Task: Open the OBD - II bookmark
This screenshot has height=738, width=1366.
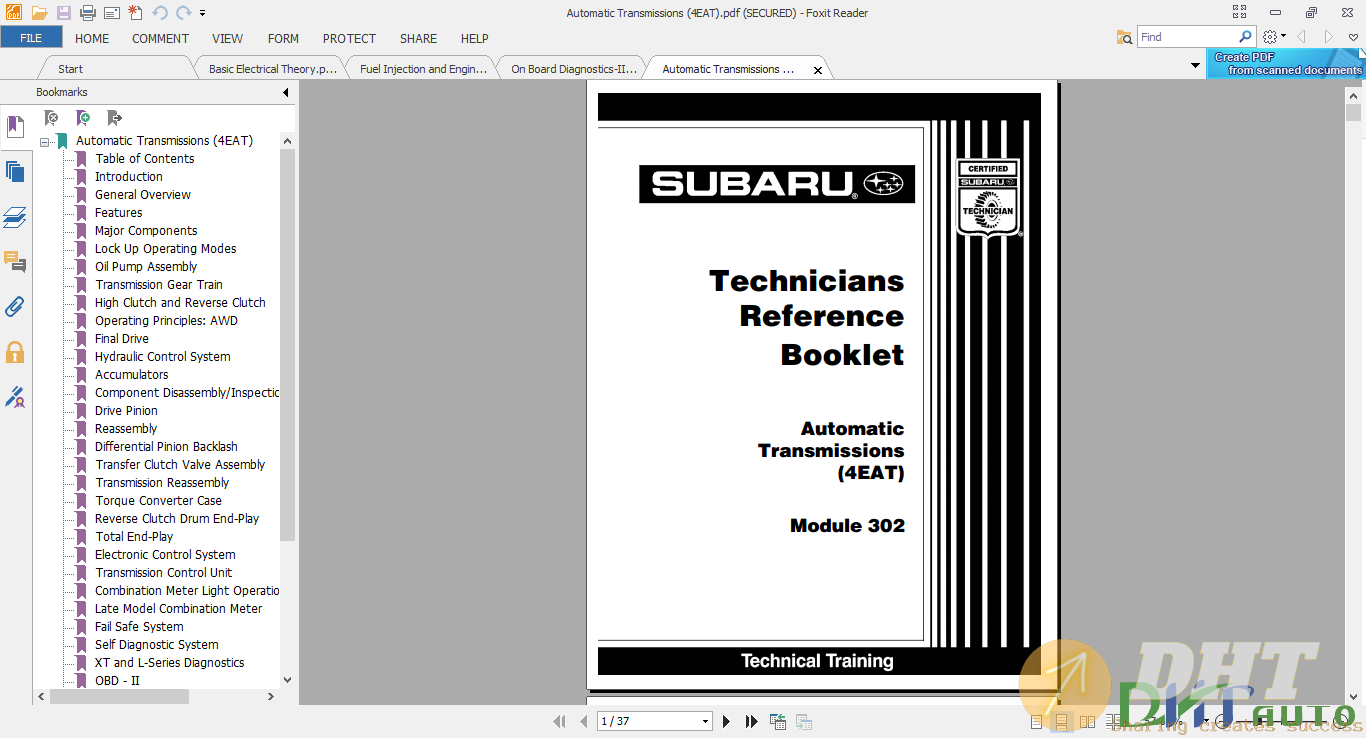Action: (x=117, y=681)
